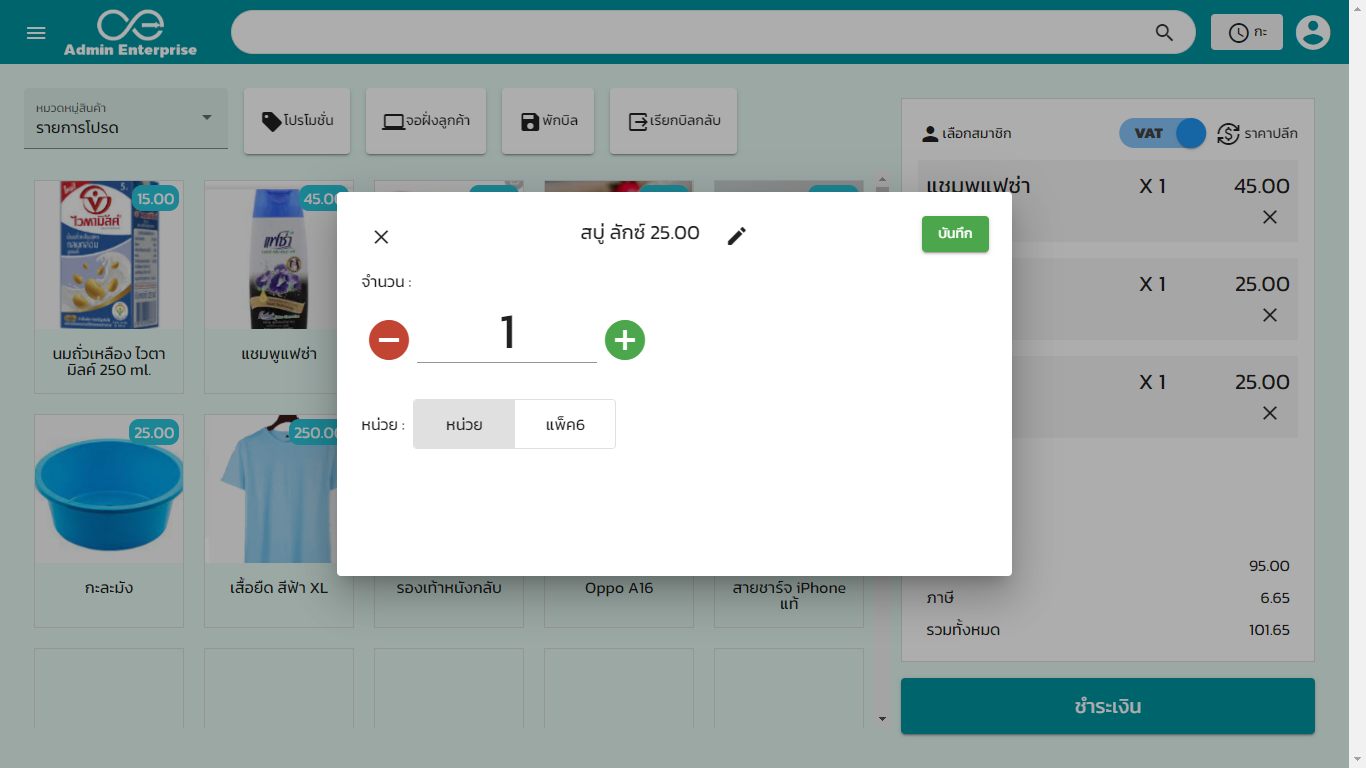Select the หน่วย unit option
The height and width of the screenshot is (768, 1366).
coord(463,424)
